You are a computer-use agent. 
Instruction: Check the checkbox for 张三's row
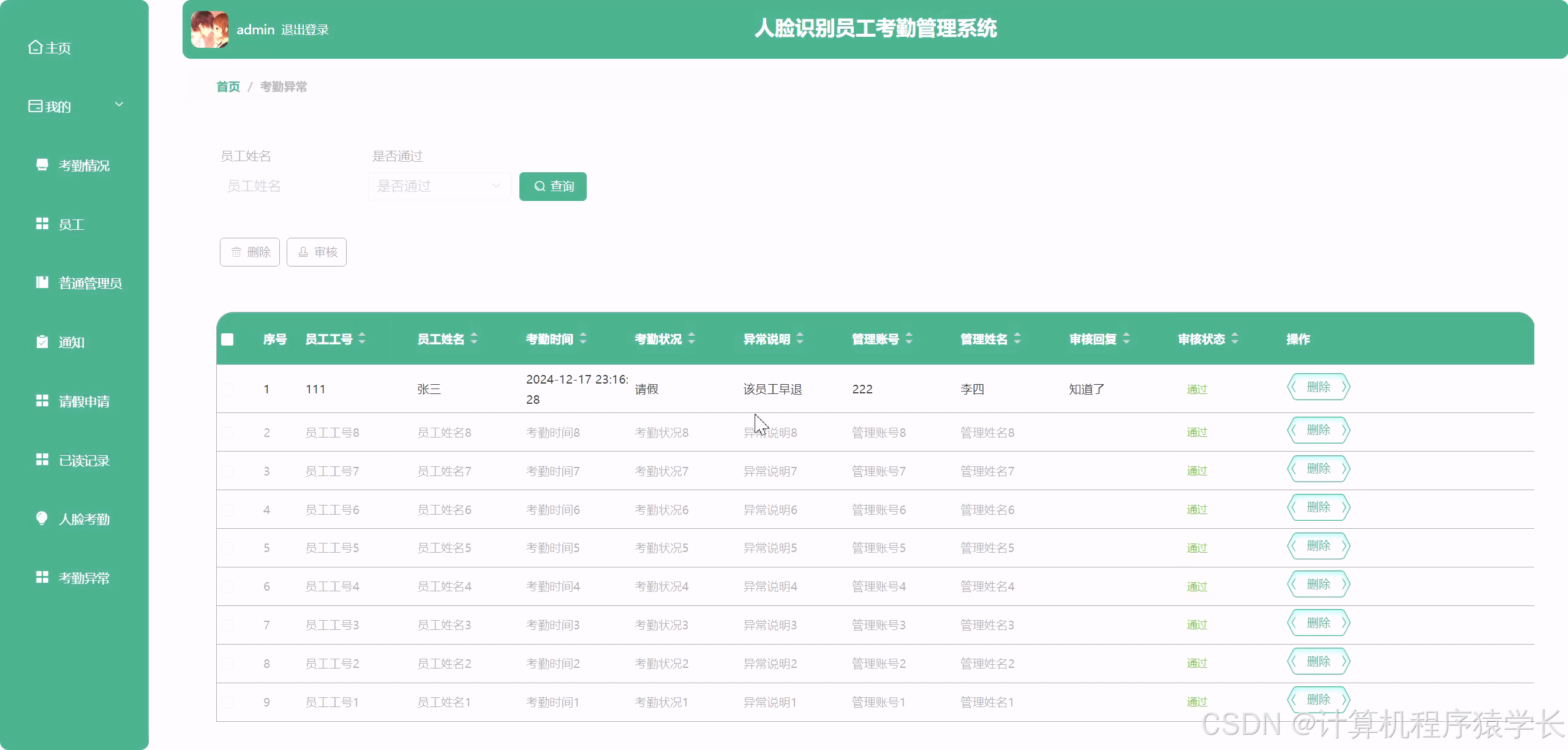227,388
